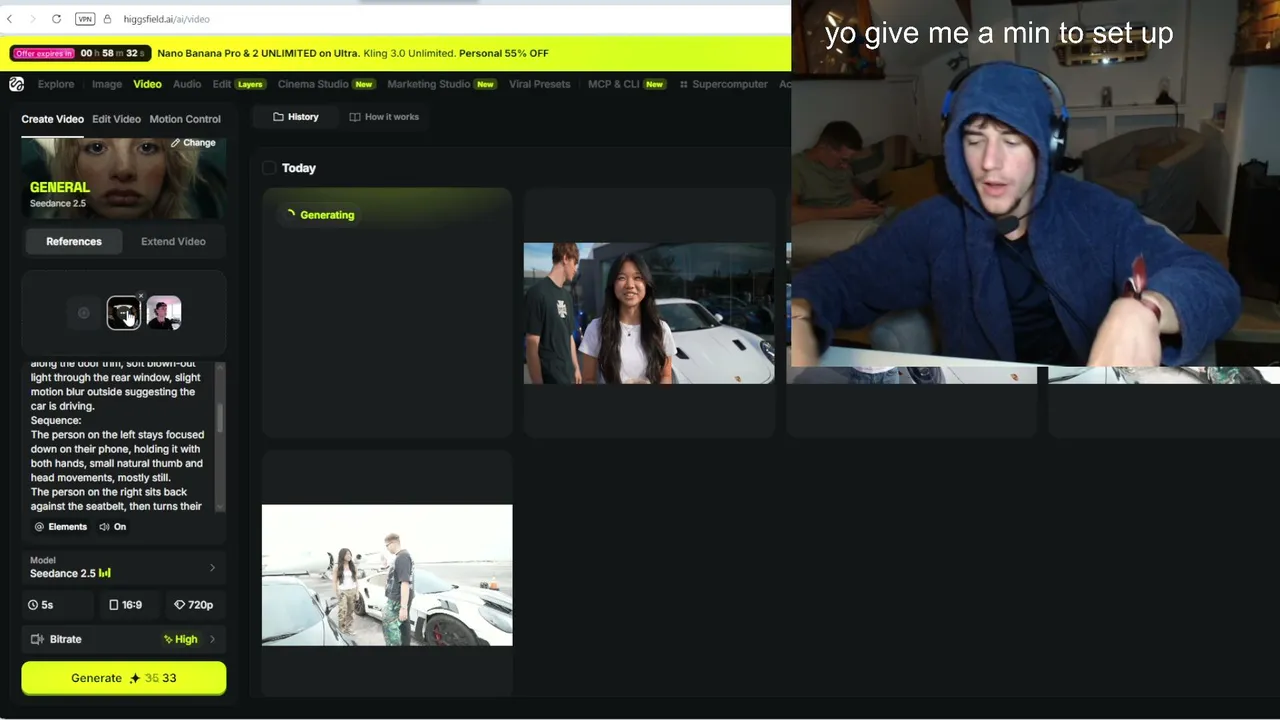This screenshot has width=1280, height=720.
Task: Open the 720p resolution selector
Action: tap(194, 605)
